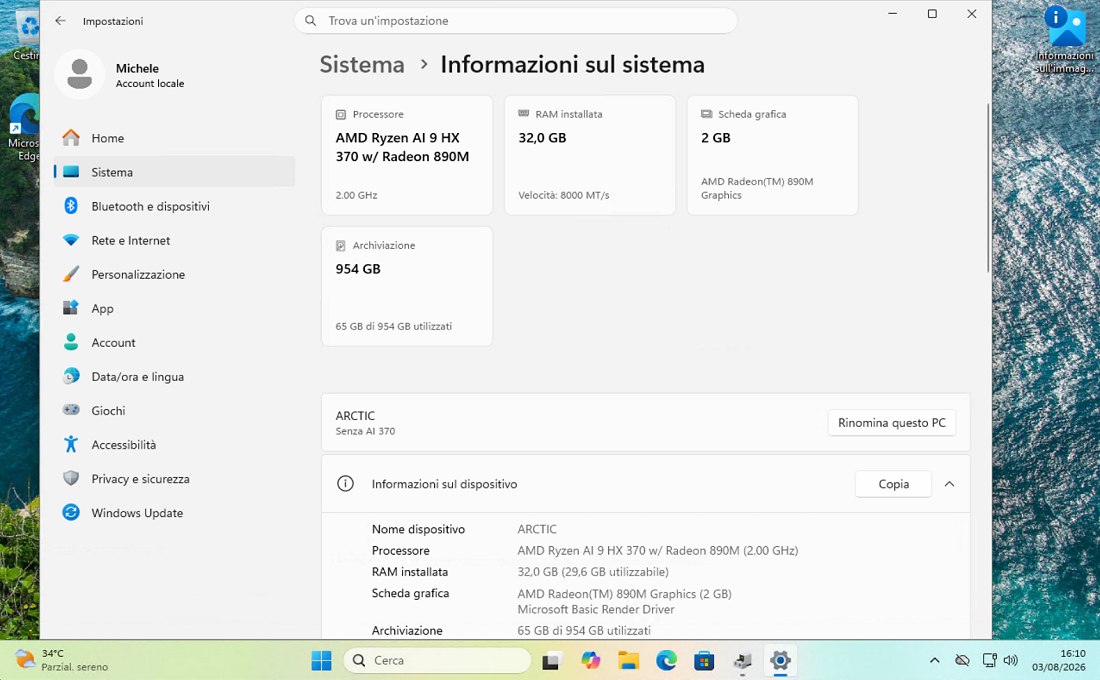
Task: Click Senza AI 370 under ARCTIC
Action: (365, 431)
